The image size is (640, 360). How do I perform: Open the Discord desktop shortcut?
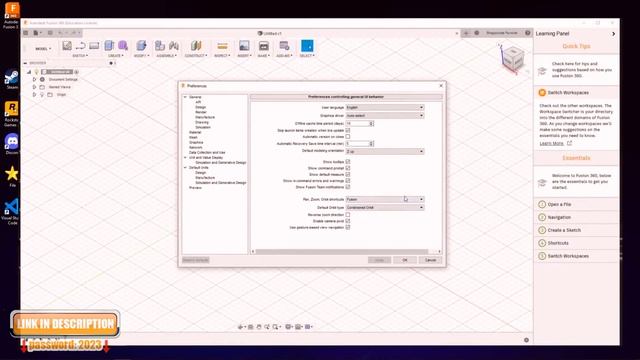click(11, 144)
